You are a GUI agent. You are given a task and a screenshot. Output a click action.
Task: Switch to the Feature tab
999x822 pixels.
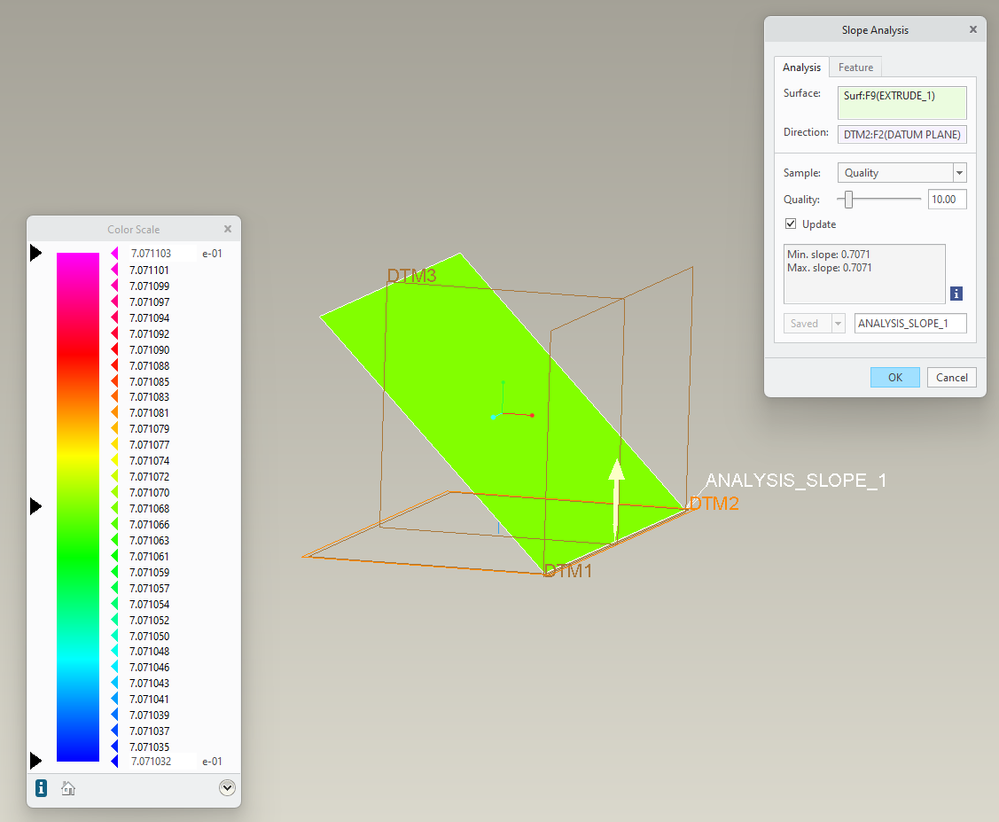pyautogui.click(x=855, y=67)
